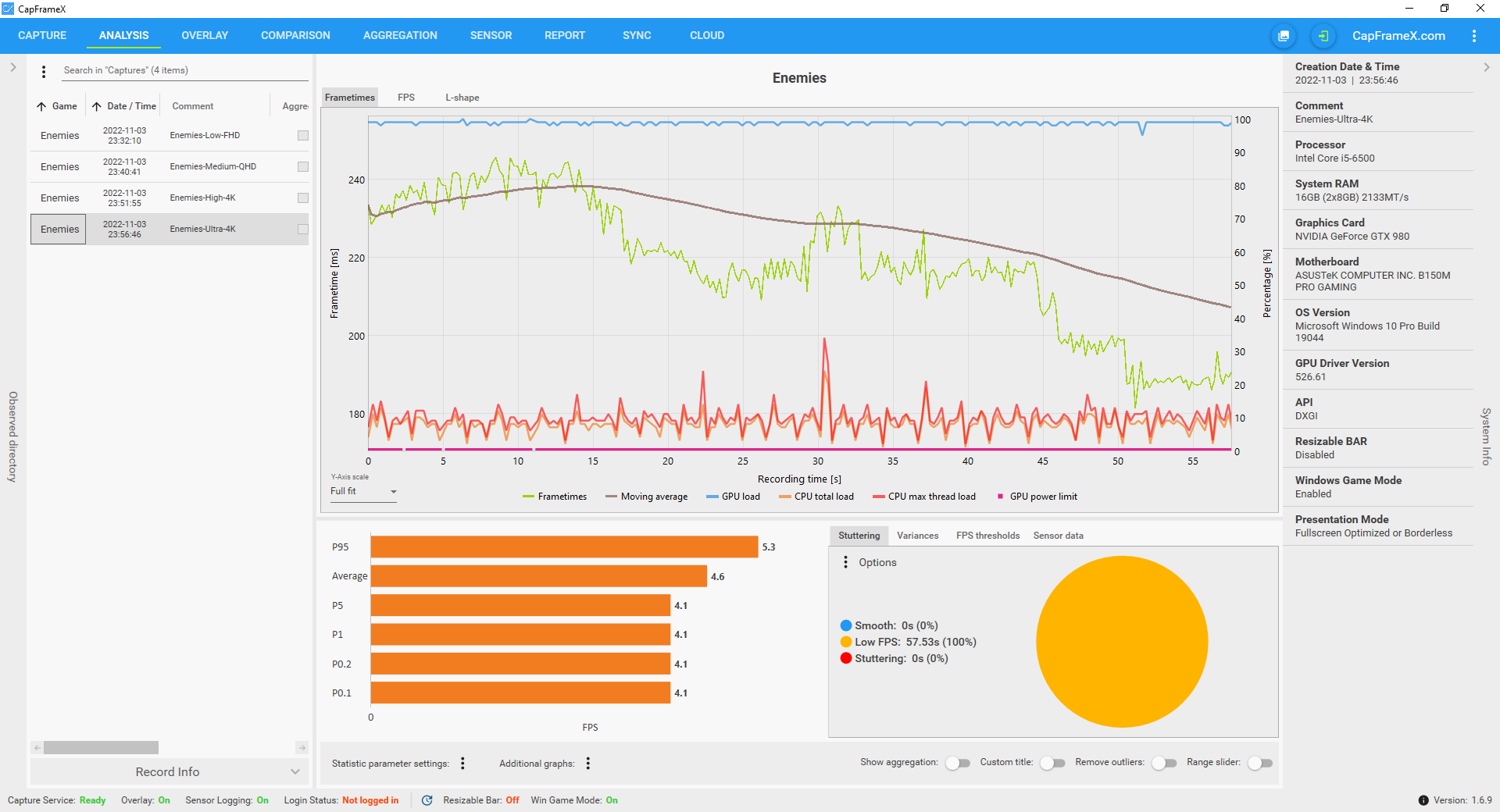Select the Enemies-High-4K capture row
The height and width of the screenshot is (812, 1500).
(170, 198)
